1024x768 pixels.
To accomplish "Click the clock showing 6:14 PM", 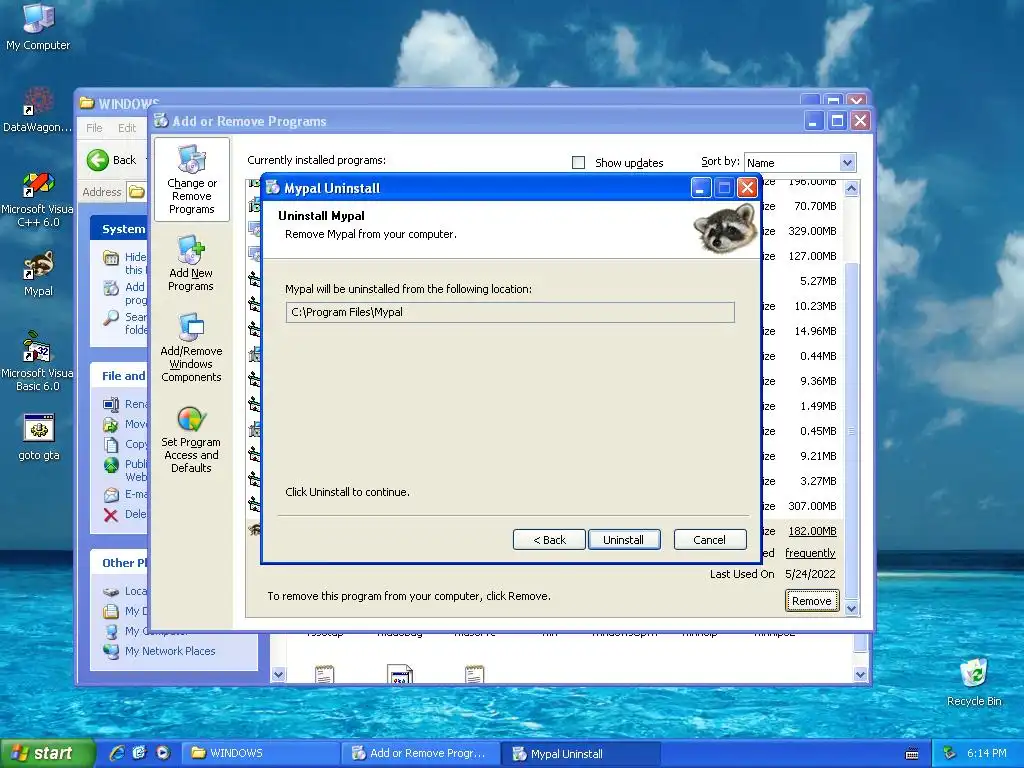I will (x=986, y=753).
